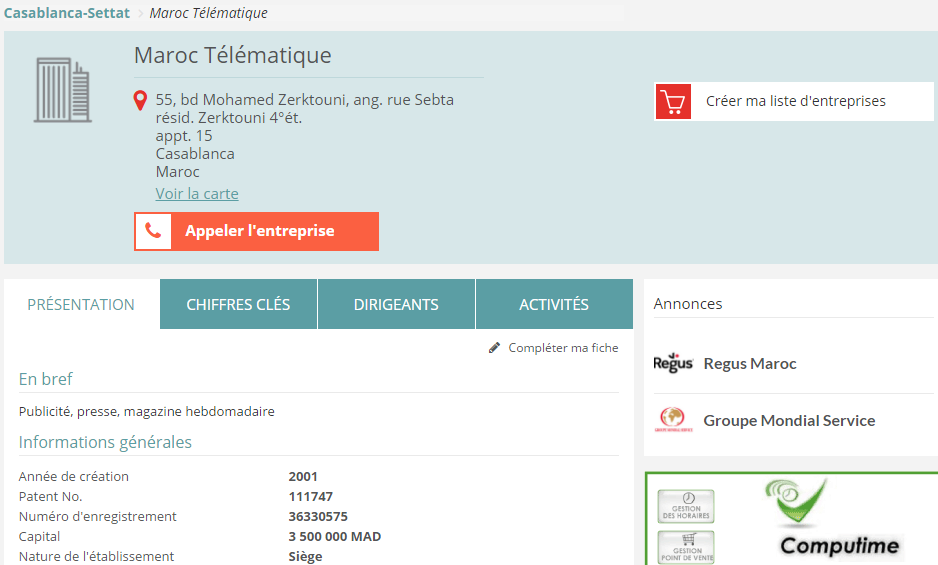The width and height of the screenshot is (938, 565).
Task: Click the red map pin icon
Action: click(x=141, y=101)
